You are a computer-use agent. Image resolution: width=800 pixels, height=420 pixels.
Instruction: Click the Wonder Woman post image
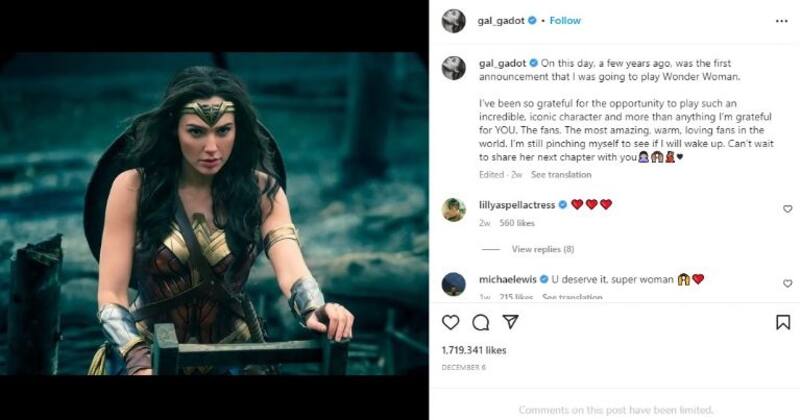pyautogui.click(x=214, y=212)
